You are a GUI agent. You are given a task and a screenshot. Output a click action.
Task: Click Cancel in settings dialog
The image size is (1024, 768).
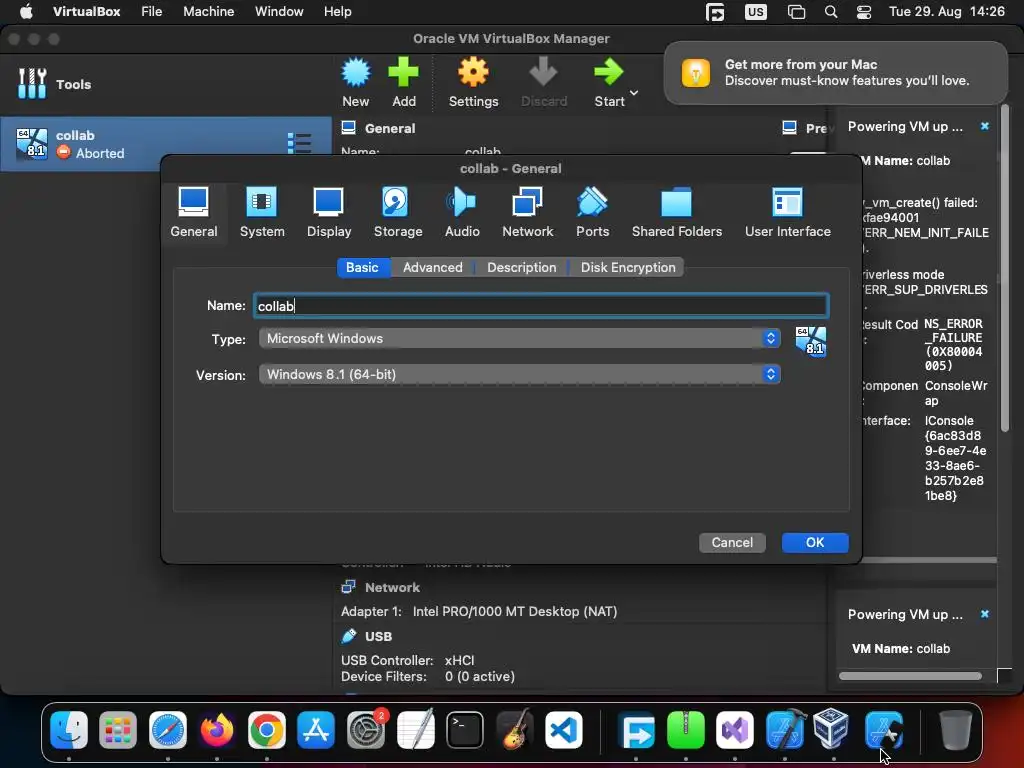pyautogui.click(x=732, y=542)
